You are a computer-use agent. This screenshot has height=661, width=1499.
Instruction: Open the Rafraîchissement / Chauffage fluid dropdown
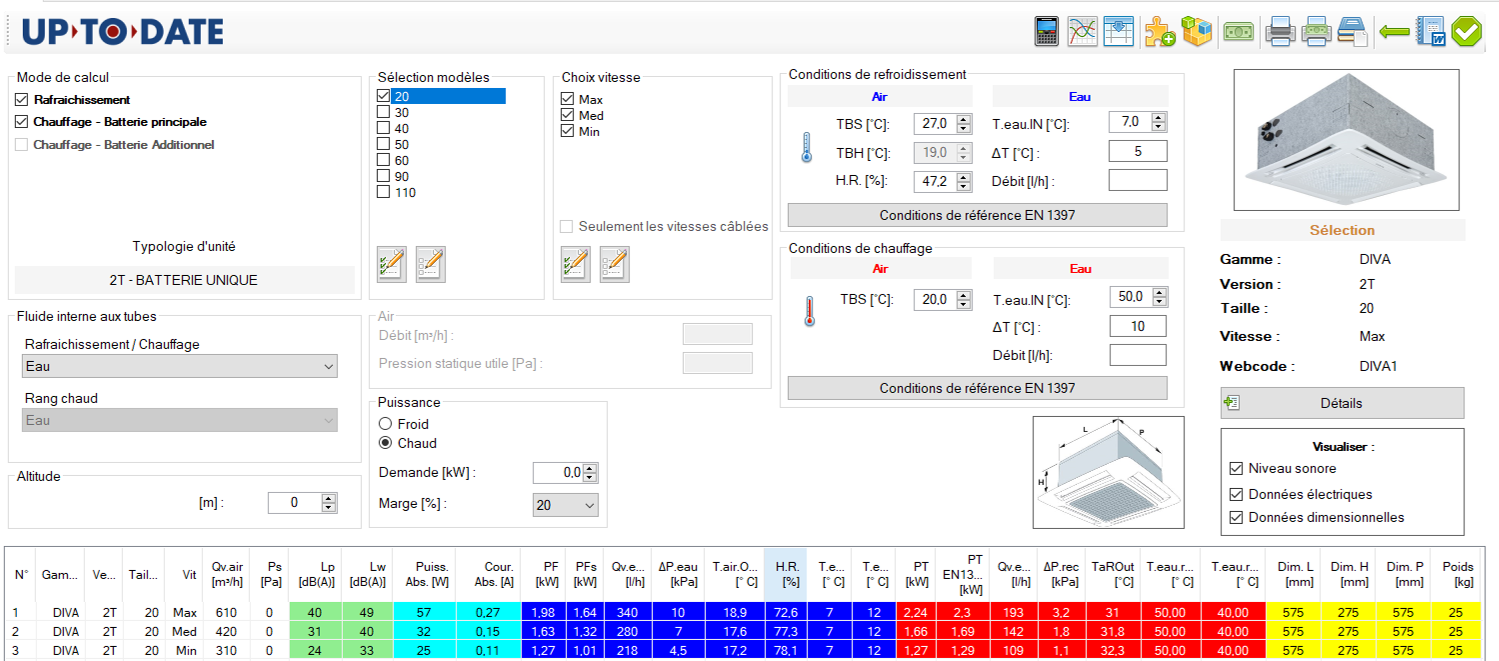point(180,367)
